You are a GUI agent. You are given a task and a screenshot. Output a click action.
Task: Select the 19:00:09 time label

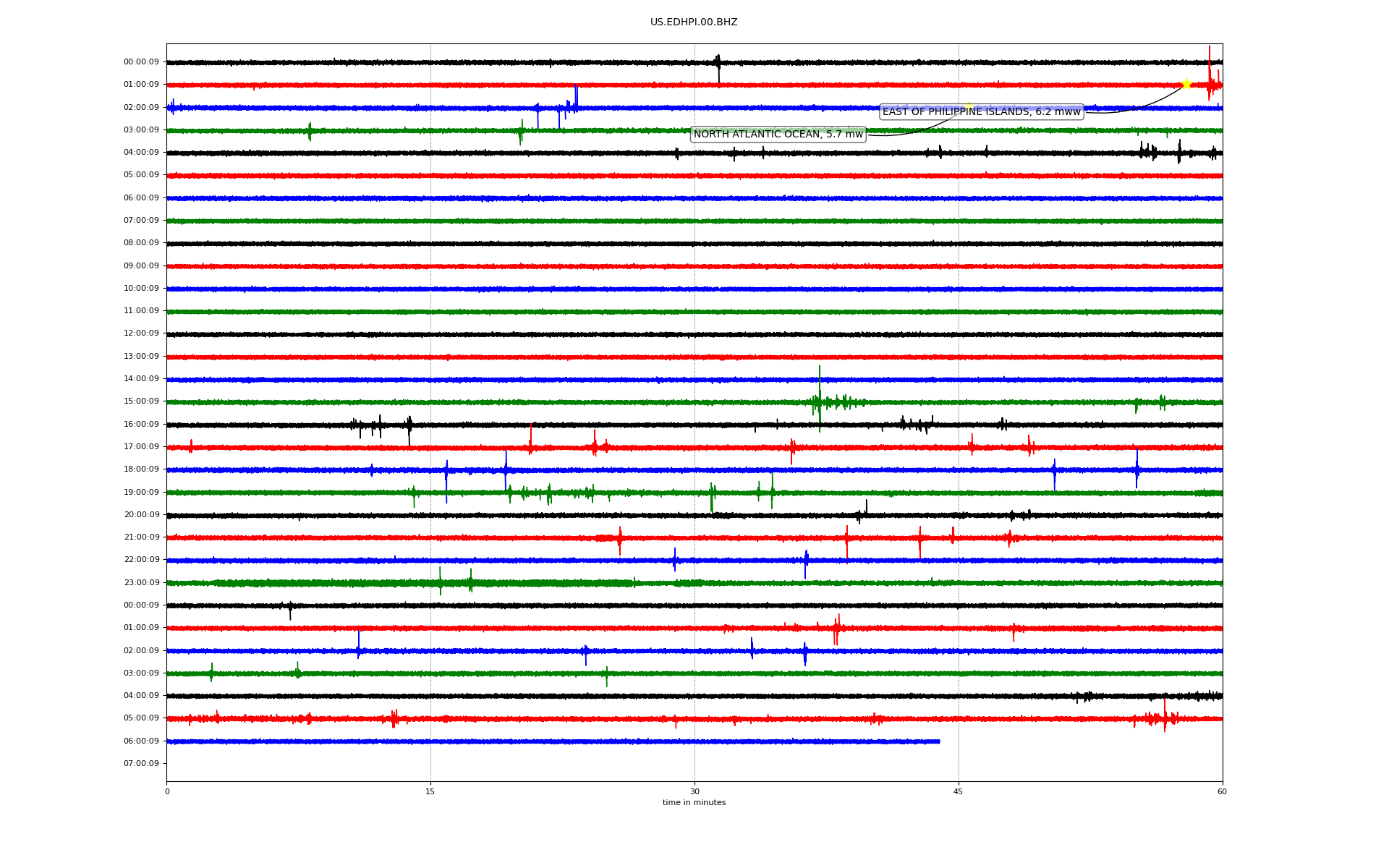[x=141, y=492]
